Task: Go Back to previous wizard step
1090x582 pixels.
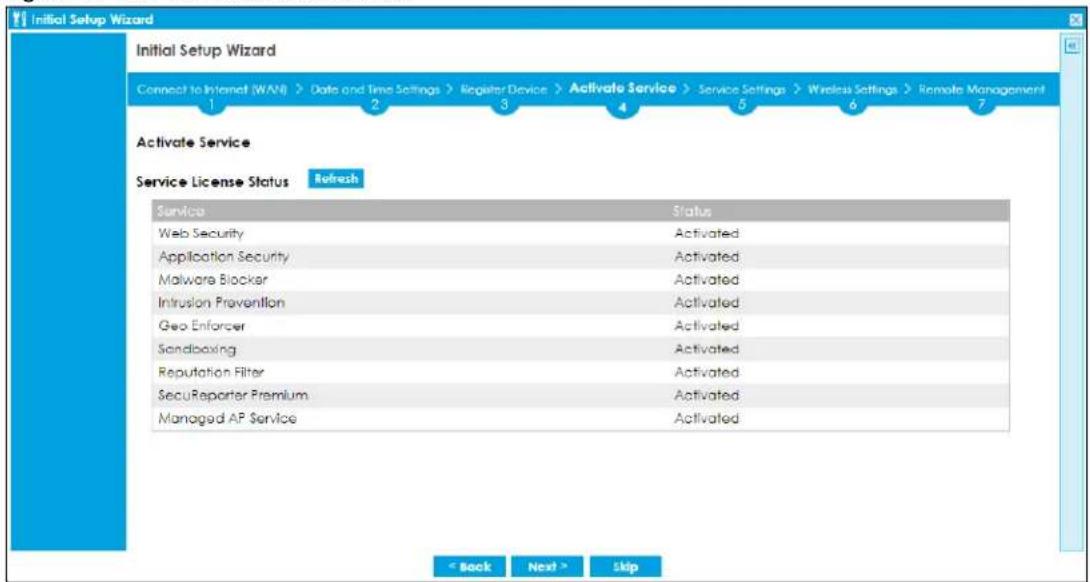Action: tap(469, 567)
